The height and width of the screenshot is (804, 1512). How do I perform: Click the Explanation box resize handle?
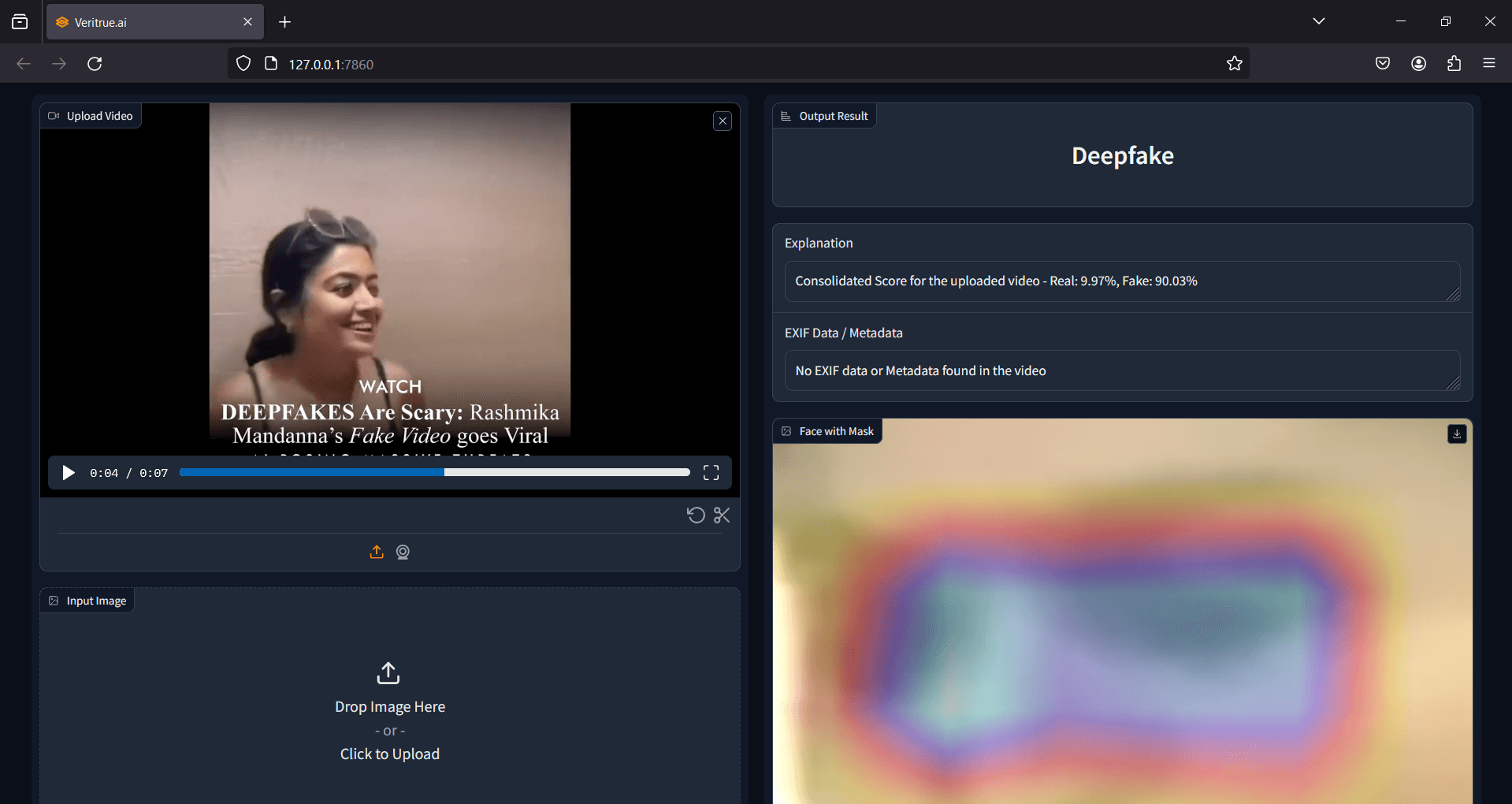(x=1454, y=295)
